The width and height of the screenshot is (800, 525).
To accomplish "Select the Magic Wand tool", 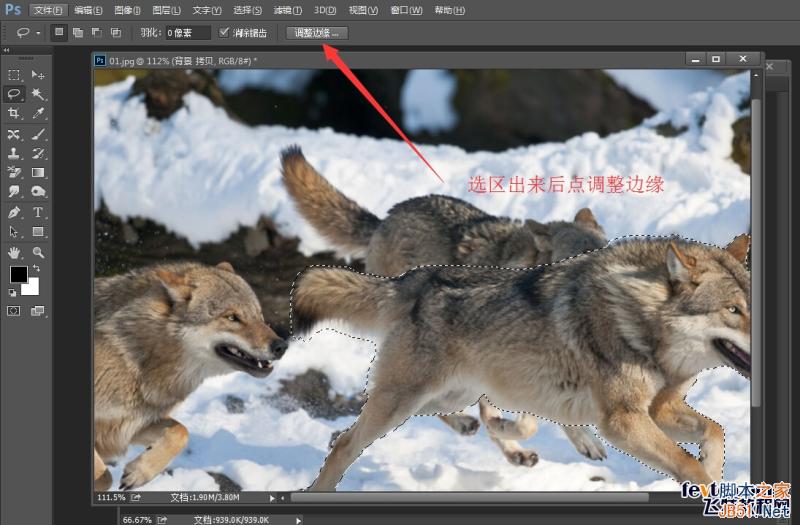I will [x=38, y=94].
